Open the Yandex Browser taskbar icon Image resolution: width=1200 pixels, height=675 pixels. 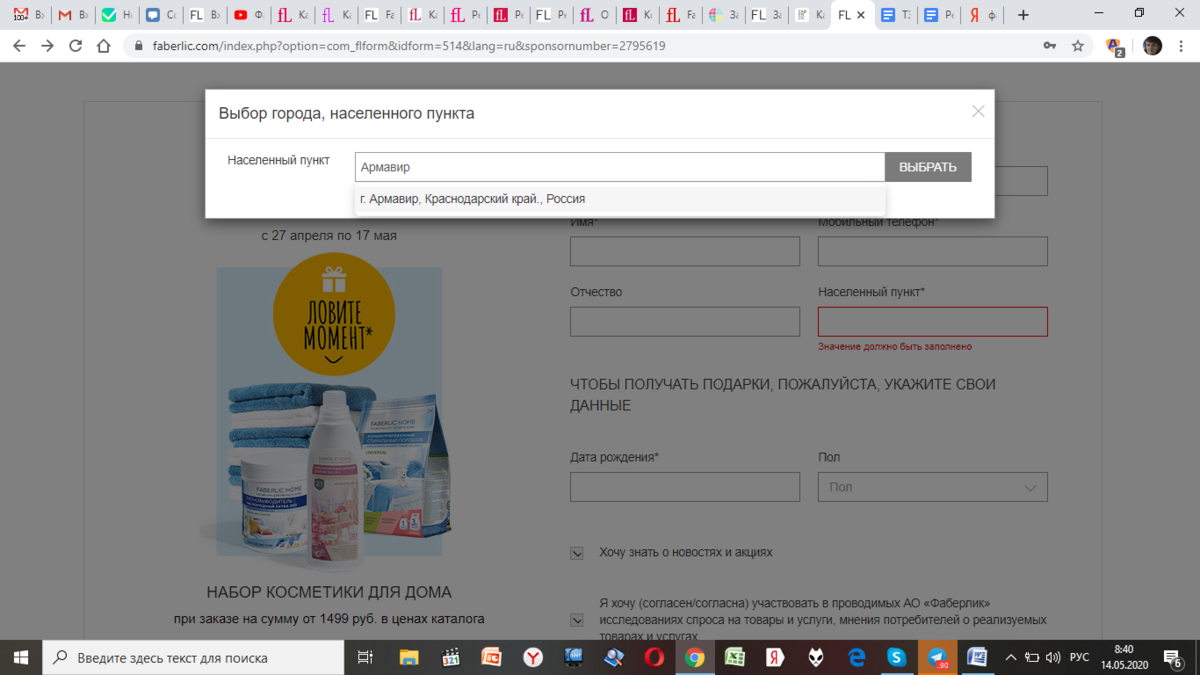532,657
